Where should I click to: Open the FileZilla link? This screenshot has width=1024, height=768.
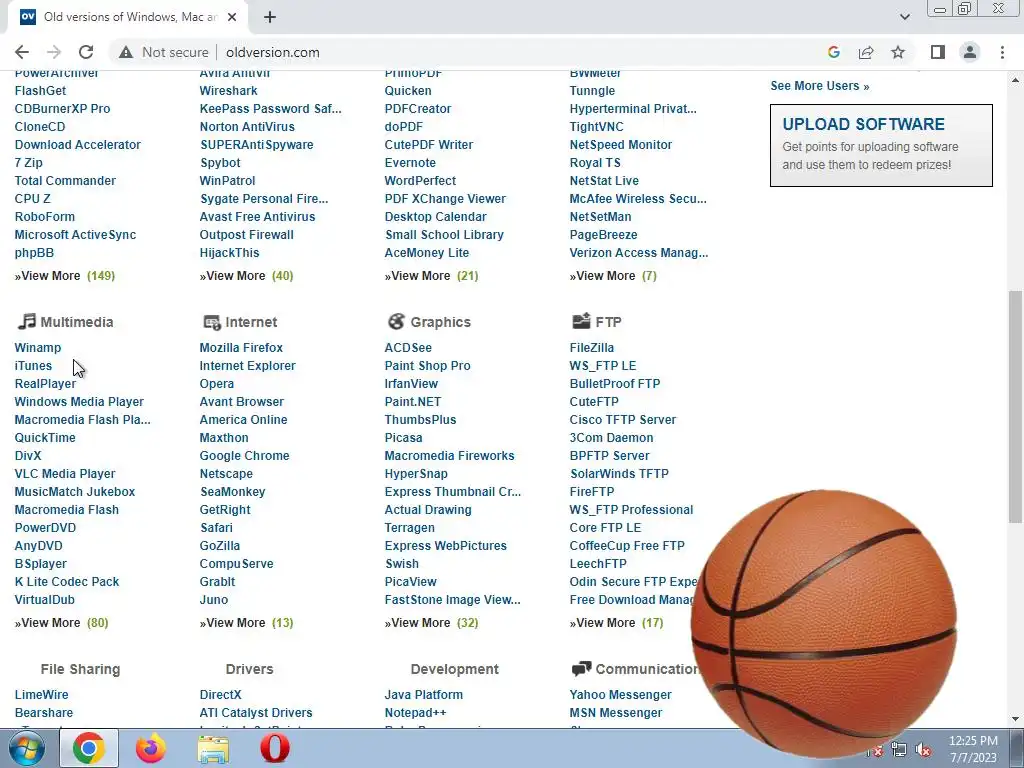tap(592, 347)
